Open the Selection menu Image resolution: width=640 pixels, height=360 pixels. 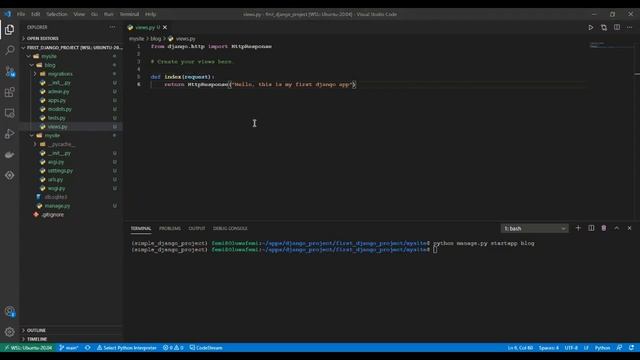pos(57,14)
